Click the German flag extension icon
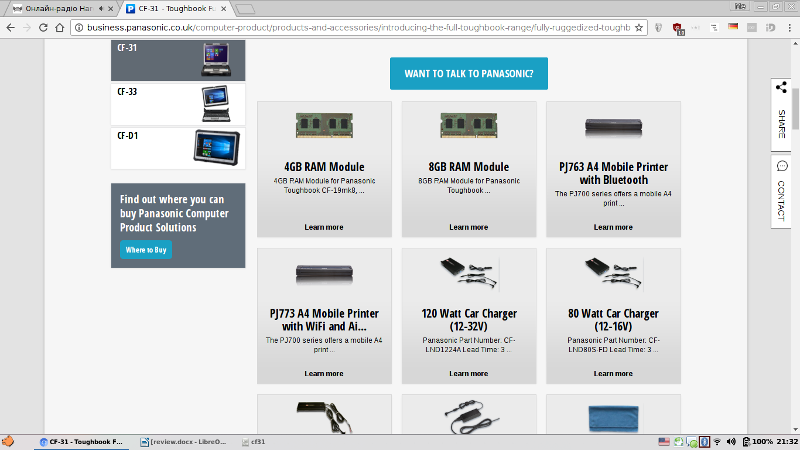800x450 pixels. point(733,27)
